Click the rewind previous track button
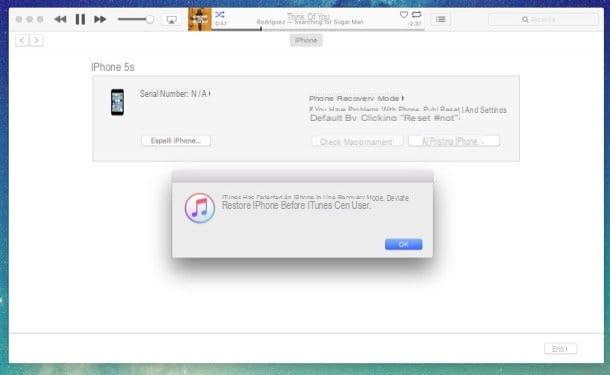The height and width of the screenshot is (375, 610). coord(60,19)
